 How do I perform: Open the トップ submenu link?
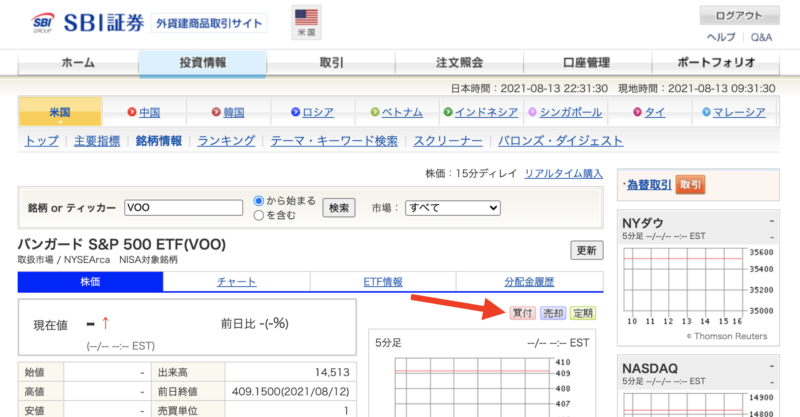[41, 141]
